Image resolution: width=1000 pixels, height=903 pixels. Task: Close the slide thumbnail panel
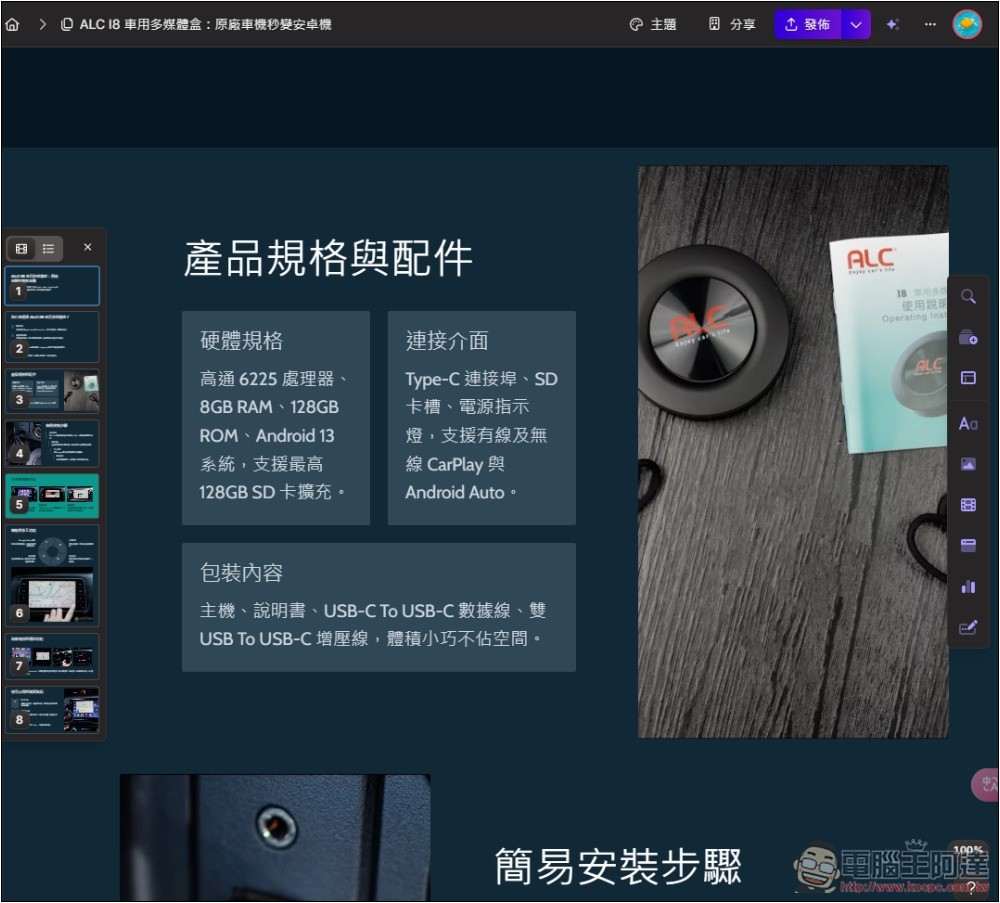[88, 247]
